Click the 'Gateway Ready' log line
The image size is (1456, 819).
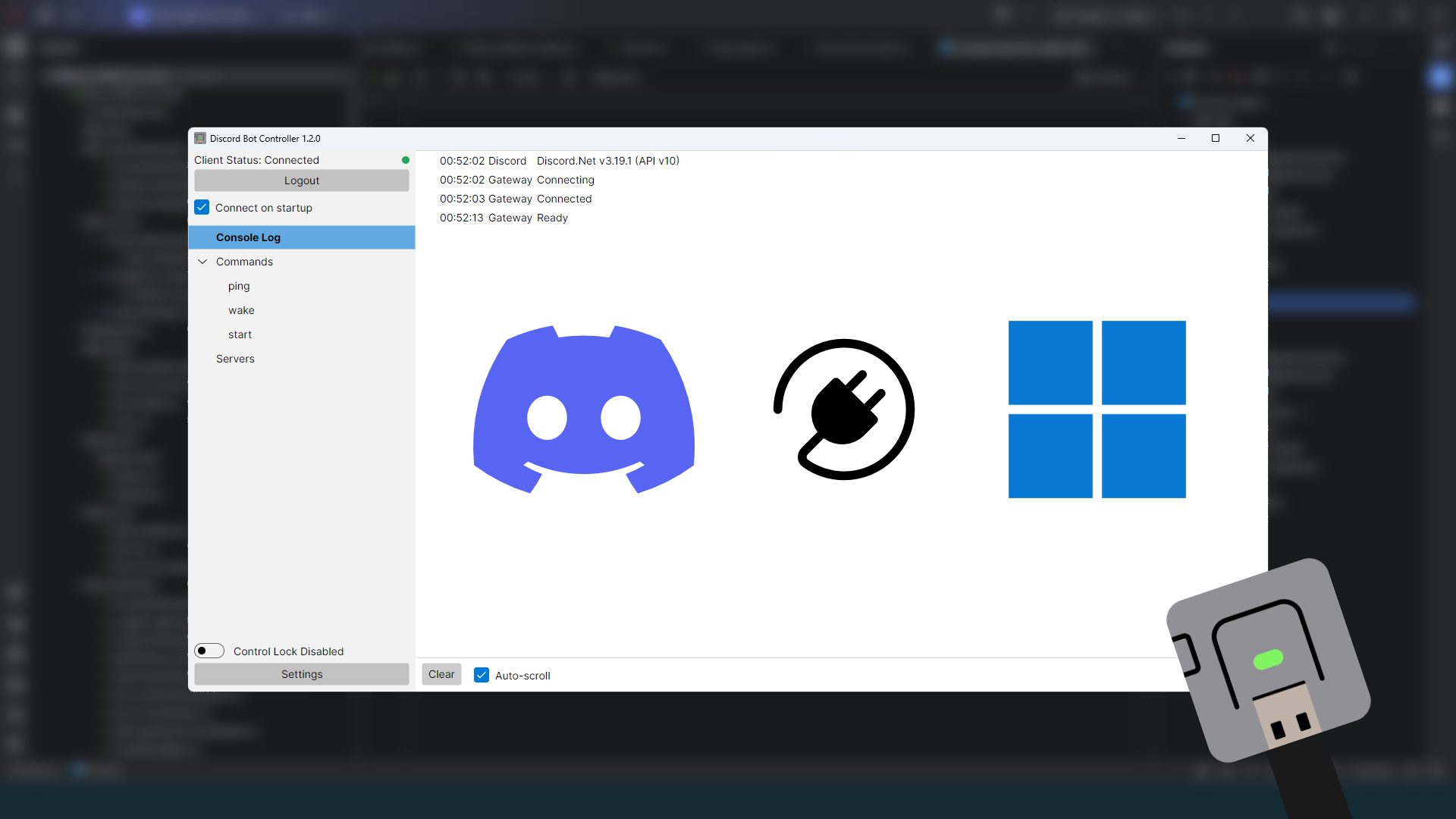(x=504, y=218)
